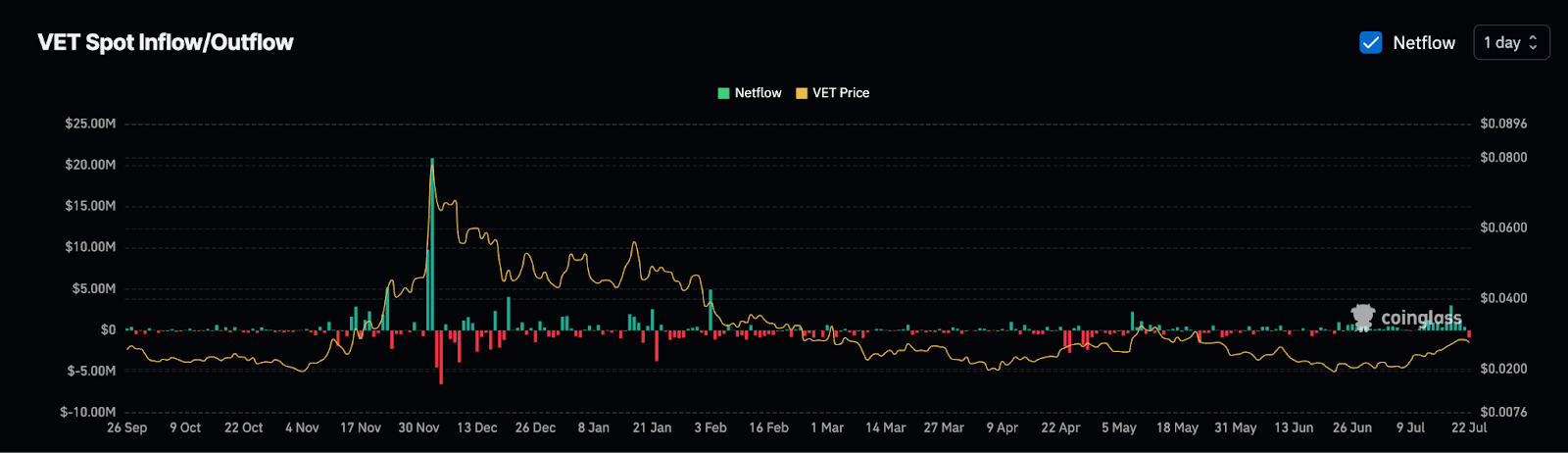Screen dimensions: 1568x453
Task: Click the $0.0076 price axis label
Action: 1503,412
